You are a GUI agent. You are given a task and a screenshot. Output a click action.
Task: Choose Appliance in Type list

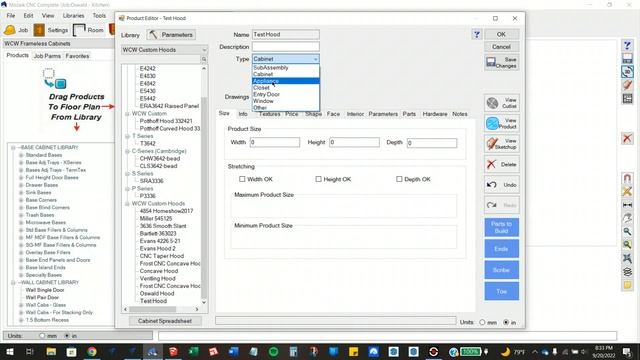tap(286, 81)
